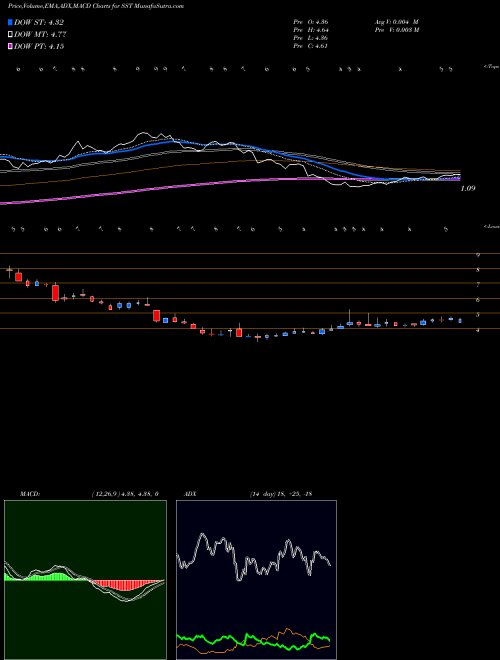Click the '<Lows' label at right edge

(x=492, y=227)
